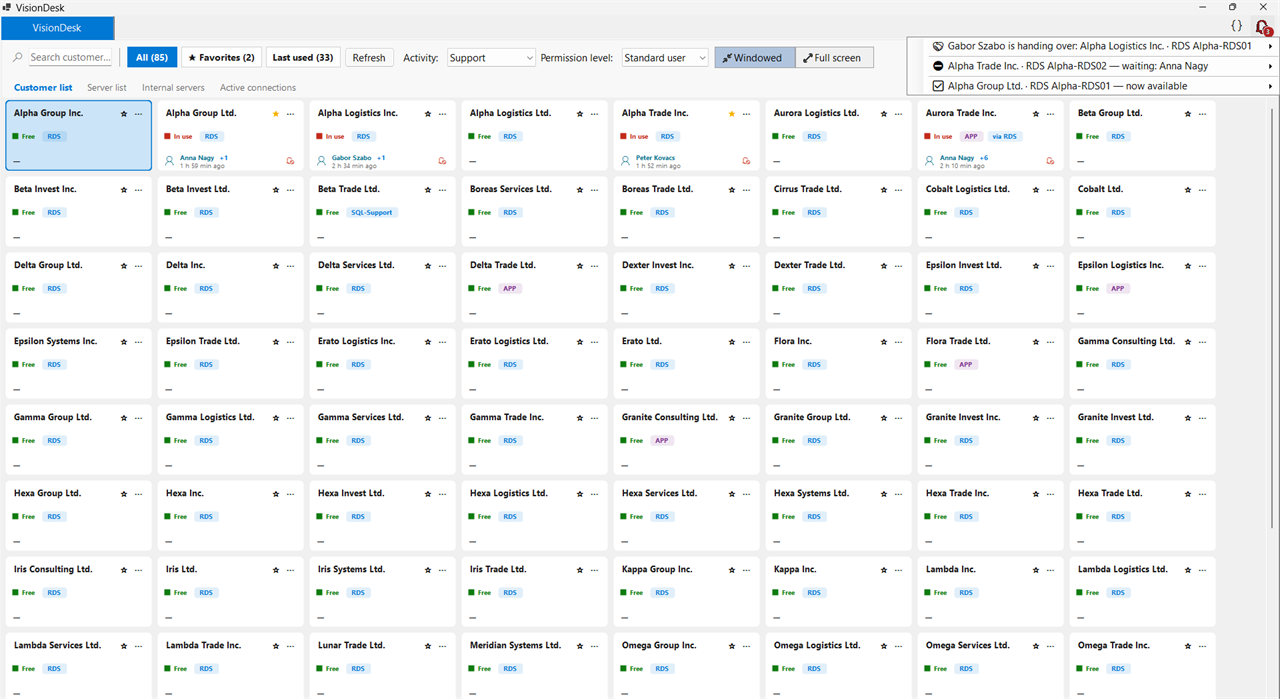Expand the arrow on Alpha Trade Inc. waiting notification
Screen dimensions: 1280x699
pos(1271,66)
